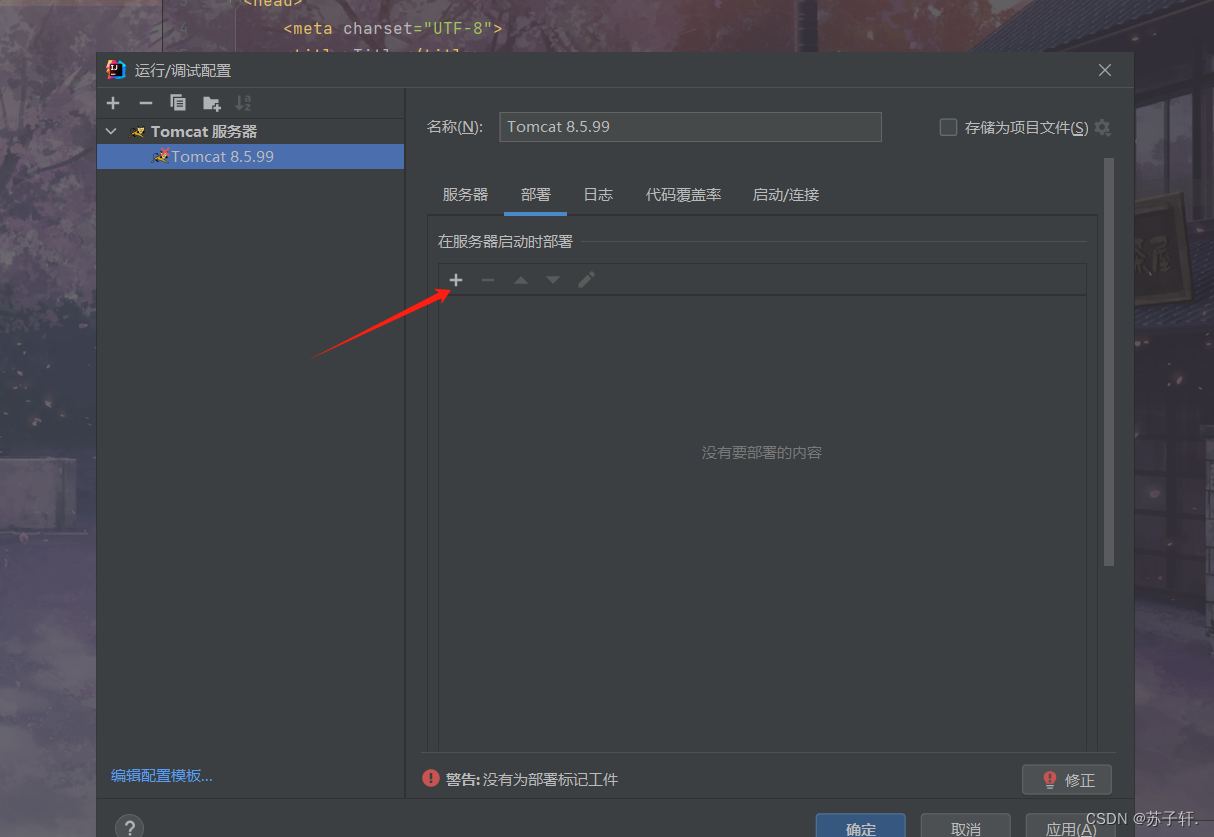Close the 运行/调试配置 dialog

coord(1105,70)
